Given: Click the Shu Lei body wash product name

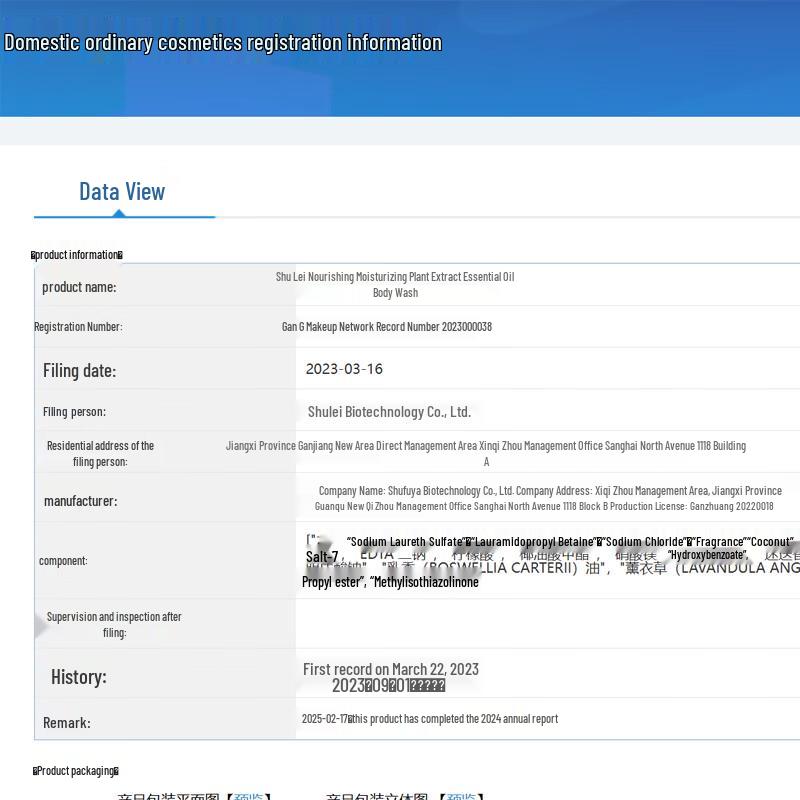Looking at the screenshot, I should coord(395,285).
